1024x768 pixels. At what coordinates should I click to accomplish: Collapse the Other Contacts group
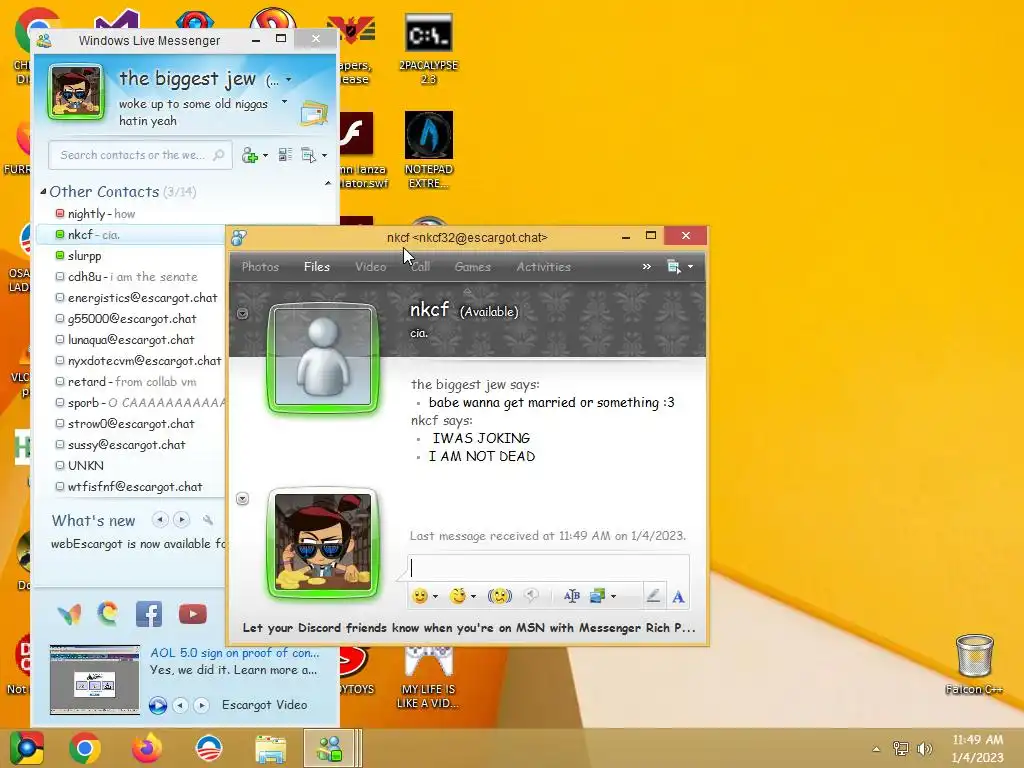point(43,191)
